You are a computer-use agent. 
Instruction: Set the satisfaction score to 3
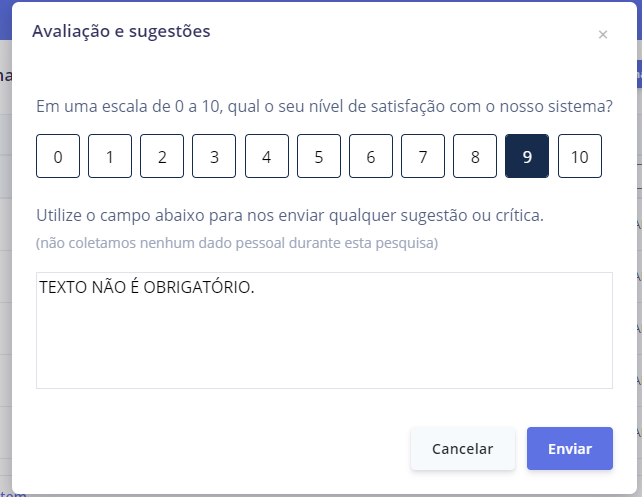click(x=214, y=156)
